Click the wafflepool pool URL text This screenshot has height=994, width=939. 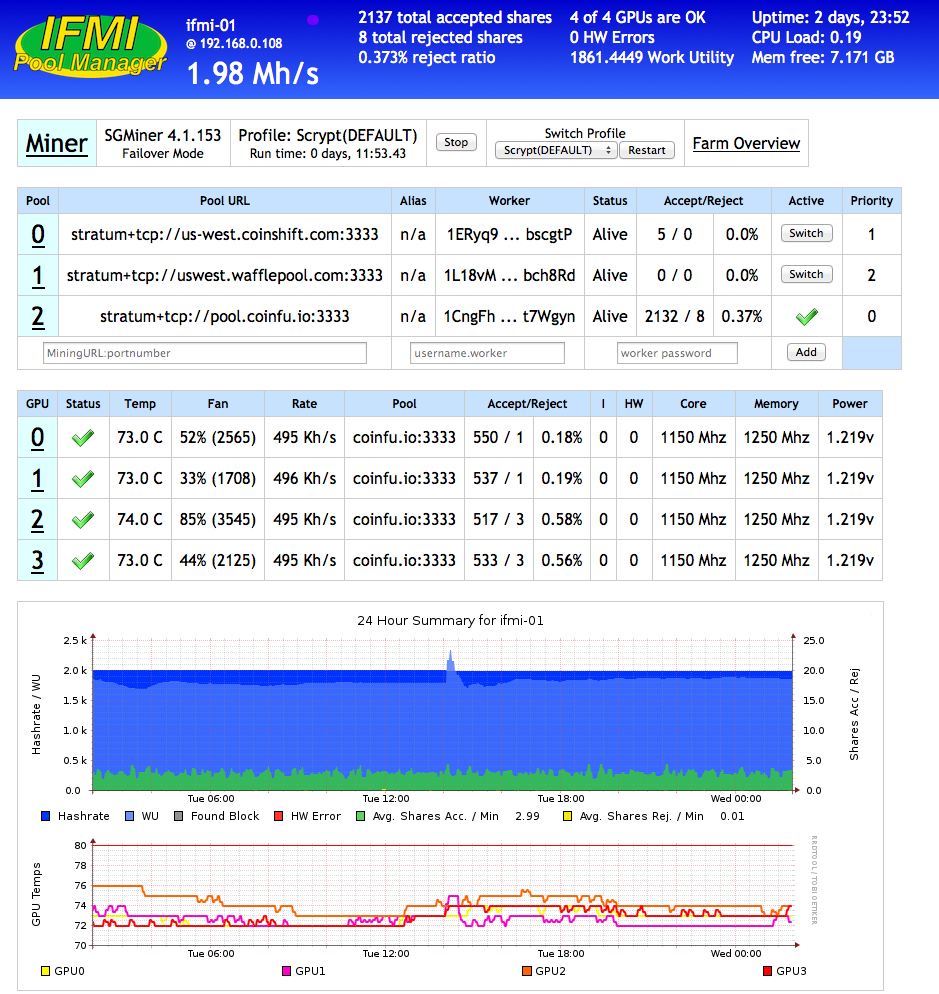224,276
